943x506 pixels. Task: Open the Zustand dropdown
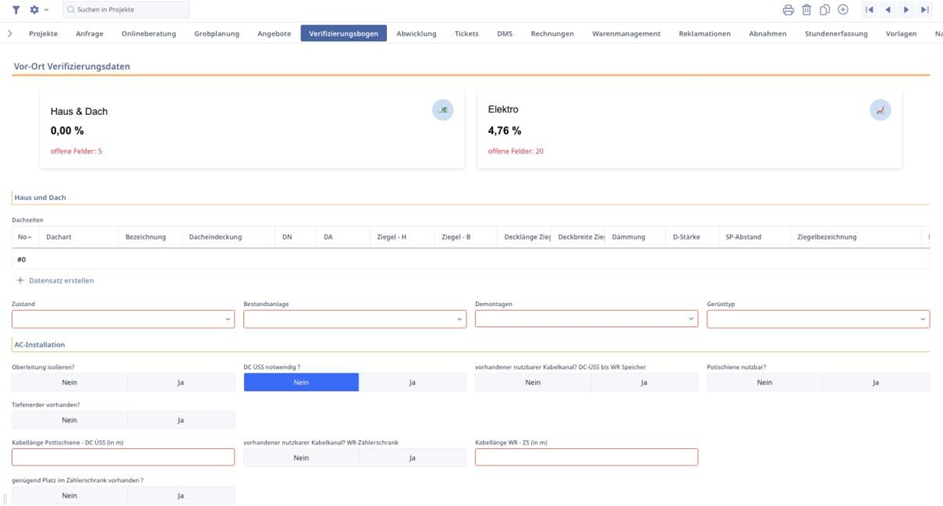(123, 319)
